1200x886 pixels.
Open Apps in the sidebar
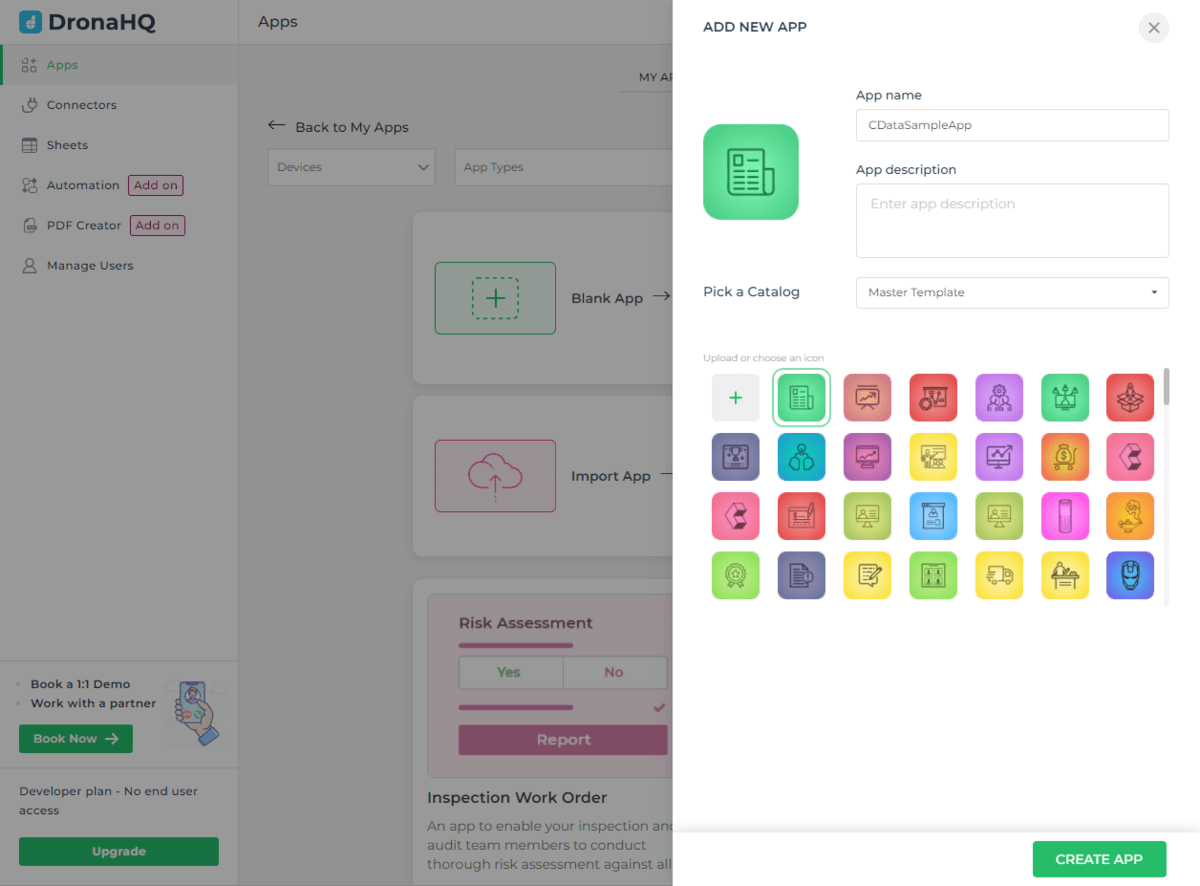click(119, 65)
